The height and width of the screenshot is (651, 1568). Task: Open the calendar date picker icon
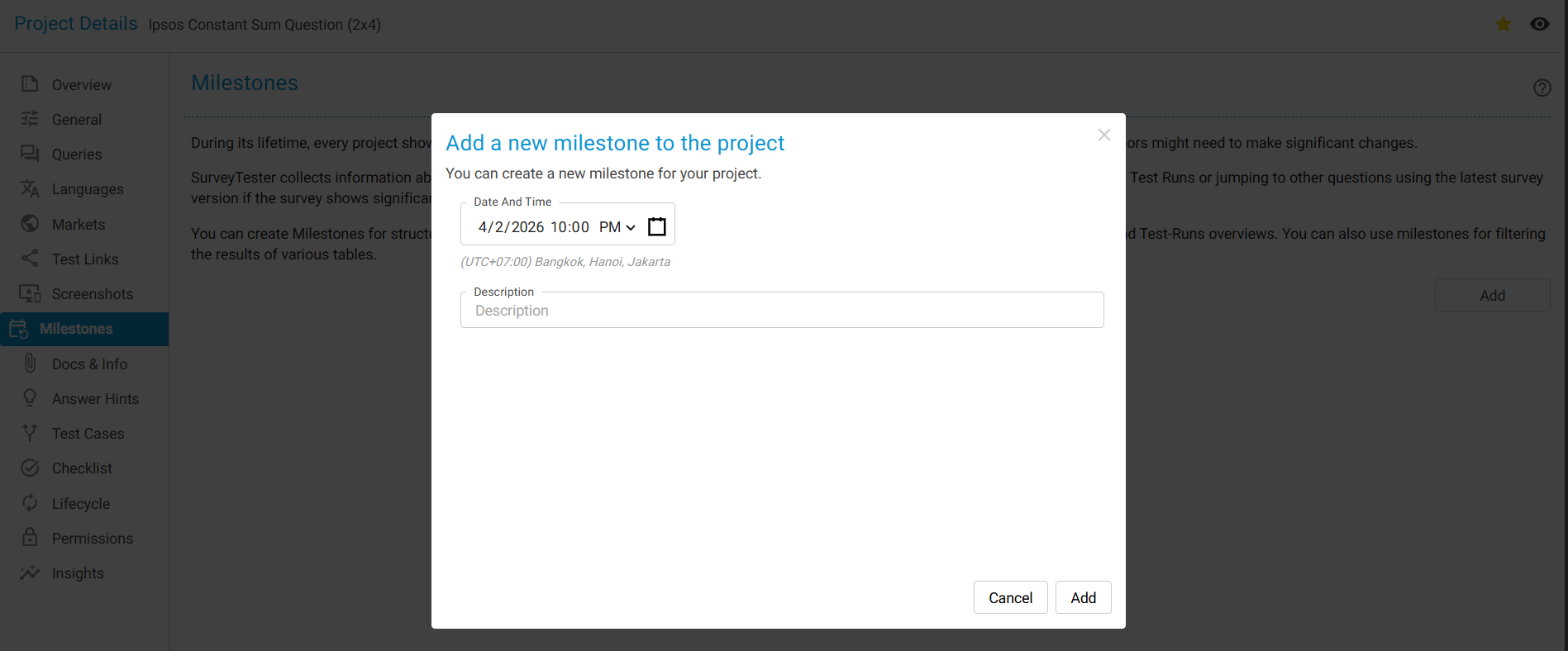pos(657,226)
